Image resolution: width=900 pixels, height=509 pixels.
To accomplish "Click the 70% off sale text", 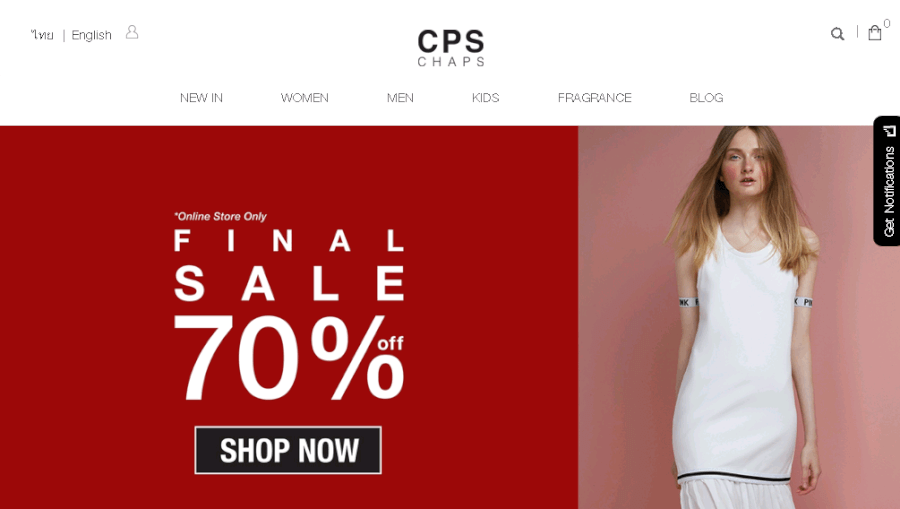I will 289,358.
